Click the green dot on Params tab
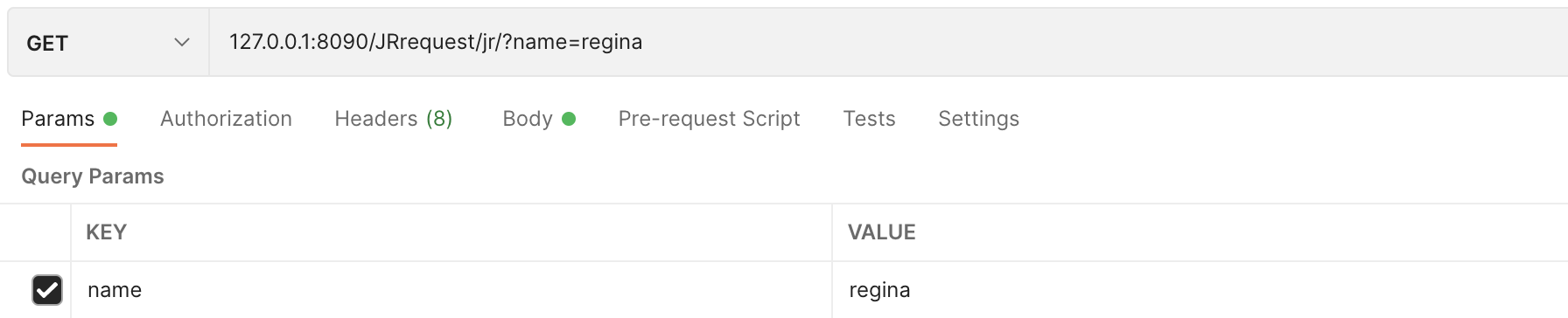 click(x=110, y=119)
